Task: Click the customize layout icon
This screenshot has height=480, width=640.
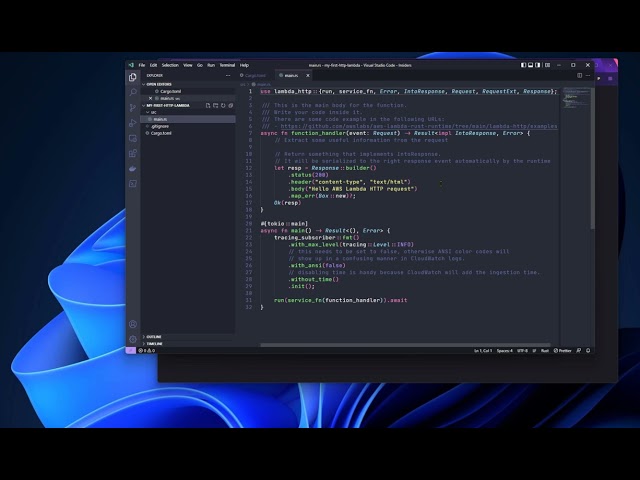Action: coord(547,65)
